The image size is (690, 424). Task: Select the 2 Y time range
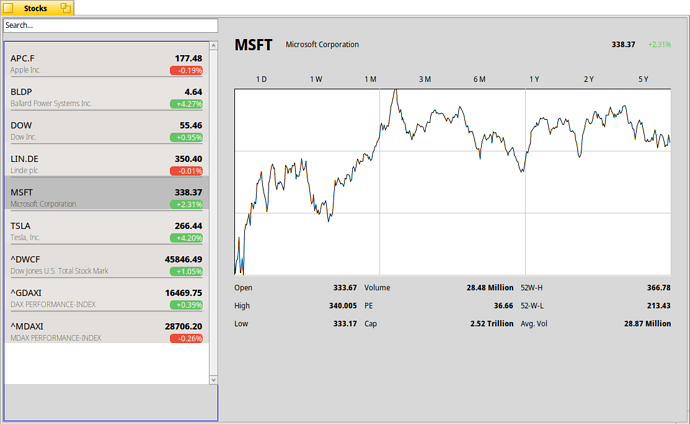tap(589, 79)
